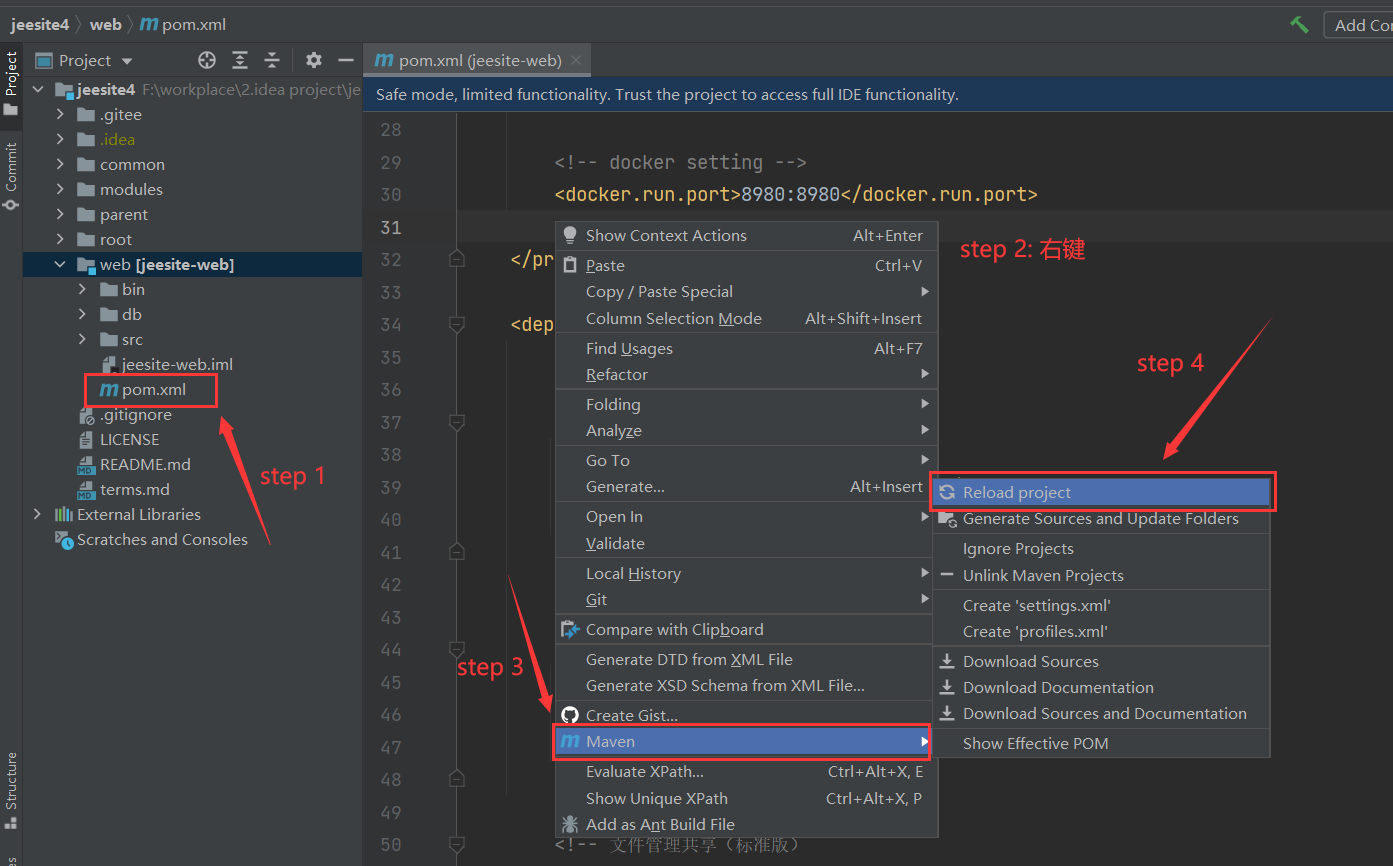Click the green hammer Build icon
1393x866 pixels.
coord(1299,25)
